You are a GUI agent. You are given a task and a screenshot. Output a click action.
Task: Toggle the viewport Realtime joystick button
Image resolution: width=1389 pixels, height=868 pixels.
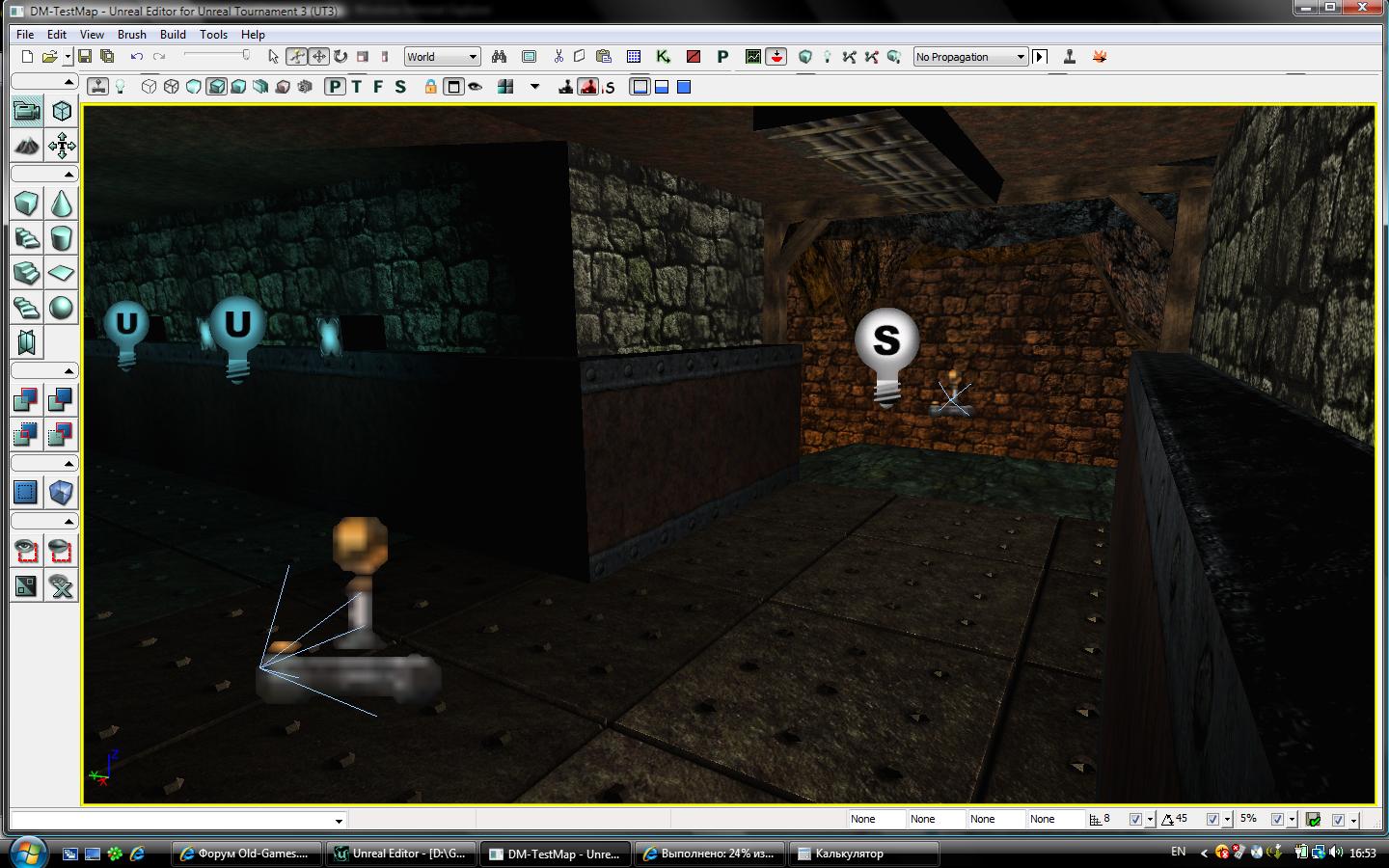pos(97,87)
